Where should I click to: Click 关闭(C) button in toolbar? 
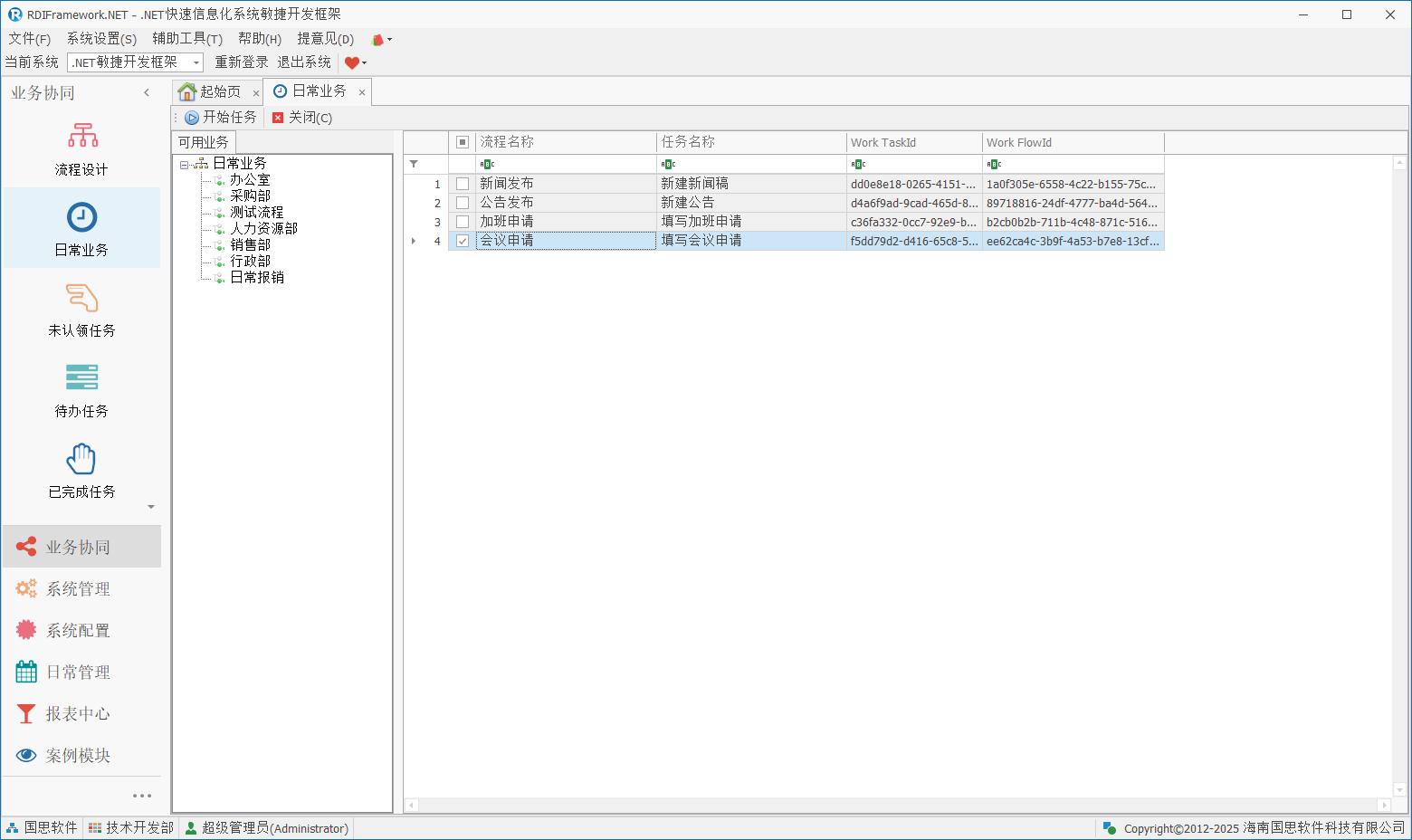302,118
